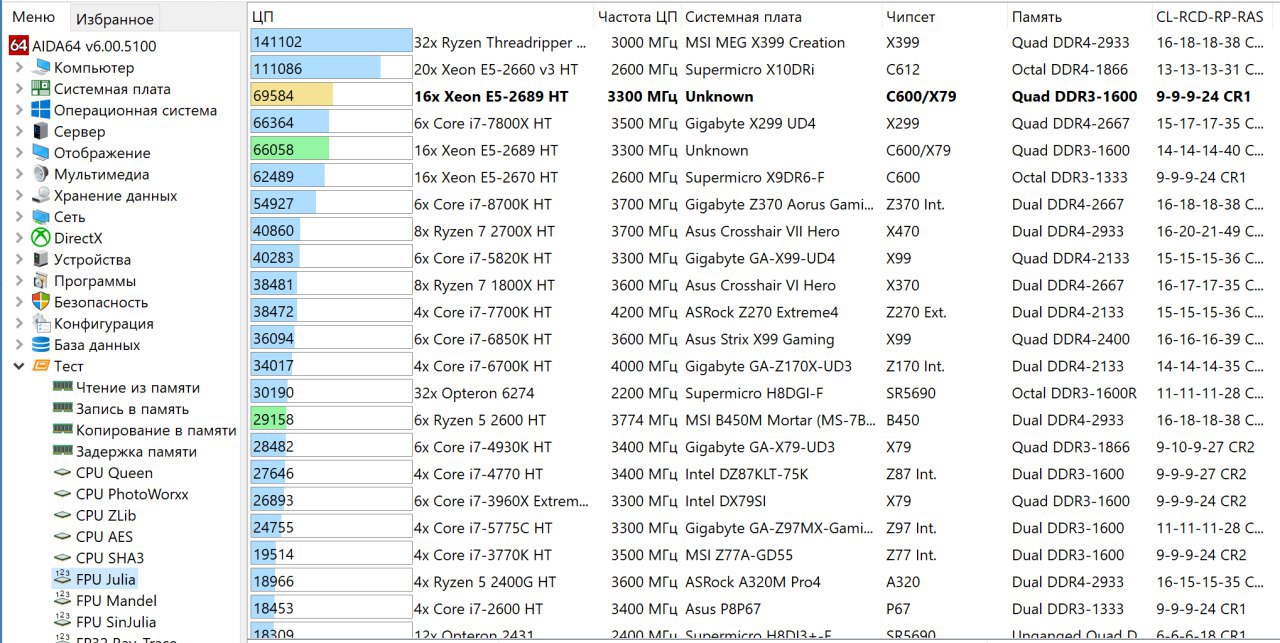Click the Хранение данных storage icon
This screenshot has width=1280, height=643.
pyautogui.click(x=40, y=196)
